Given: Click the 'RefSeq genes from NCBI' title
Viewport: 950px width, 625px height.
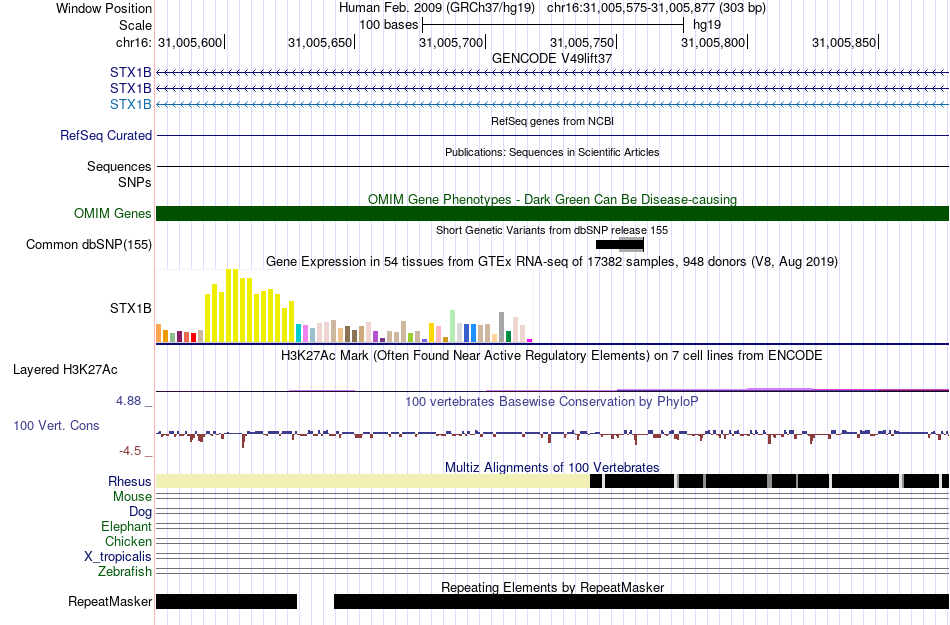Looking at the screenshot, I should 552,121.
